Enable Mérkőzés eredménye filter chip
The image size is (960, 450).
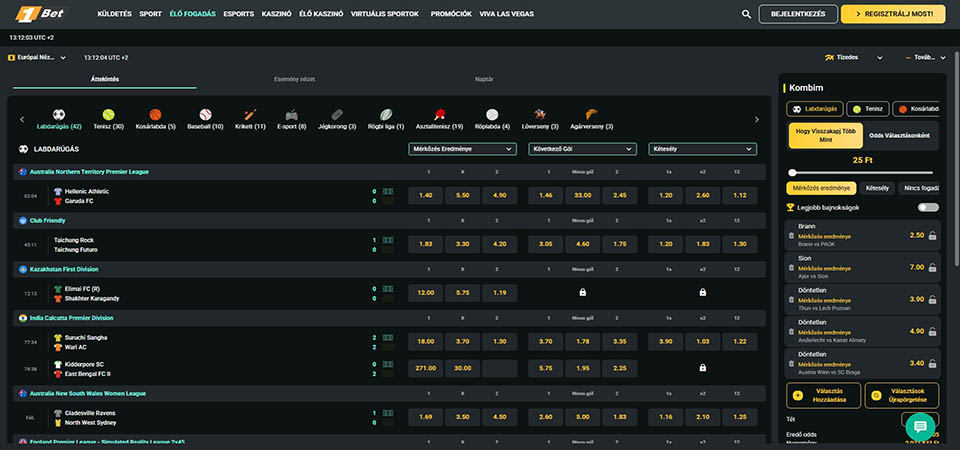821,188
